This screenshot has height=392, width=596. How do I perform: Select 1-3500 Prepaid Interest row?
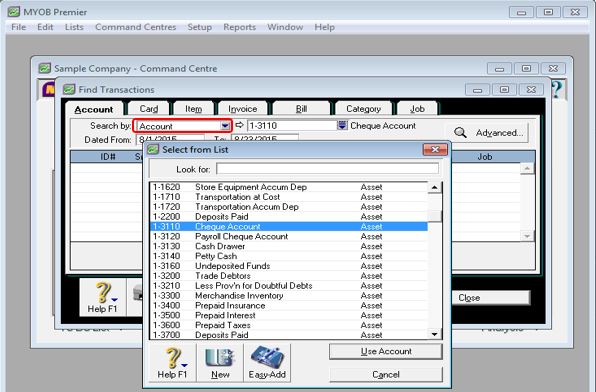289,316
